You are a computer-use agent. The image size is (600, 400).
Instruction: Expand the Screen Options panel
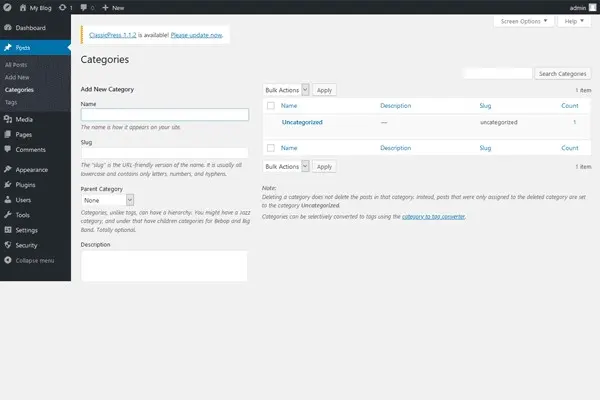524,20
